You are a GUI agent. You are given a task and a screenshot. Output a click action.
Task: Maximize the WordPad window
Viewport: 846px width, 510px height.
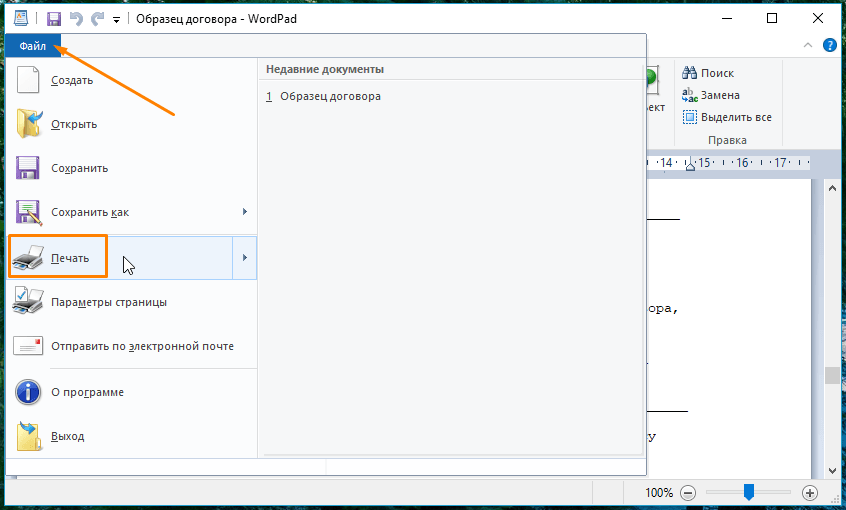click(772, 18)
